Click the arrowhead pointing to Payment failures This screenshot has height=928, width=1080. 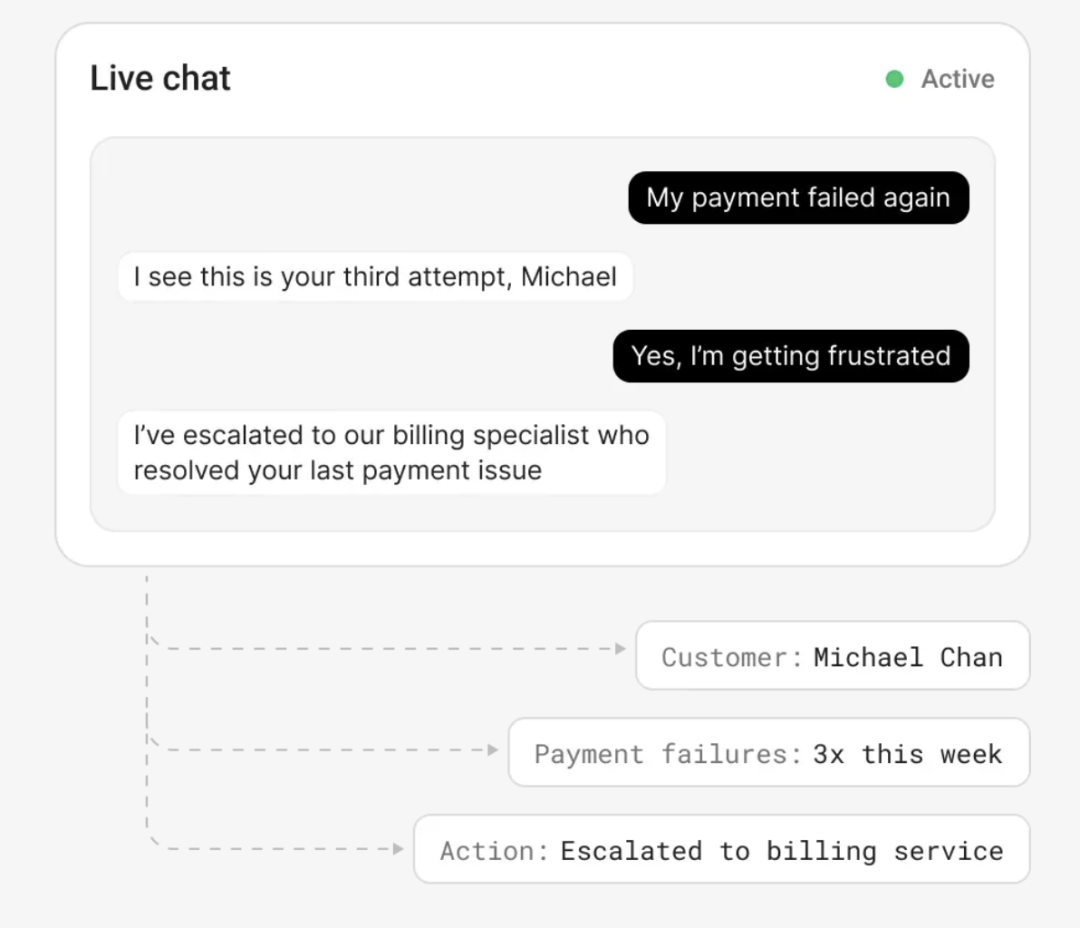(493, 750)
